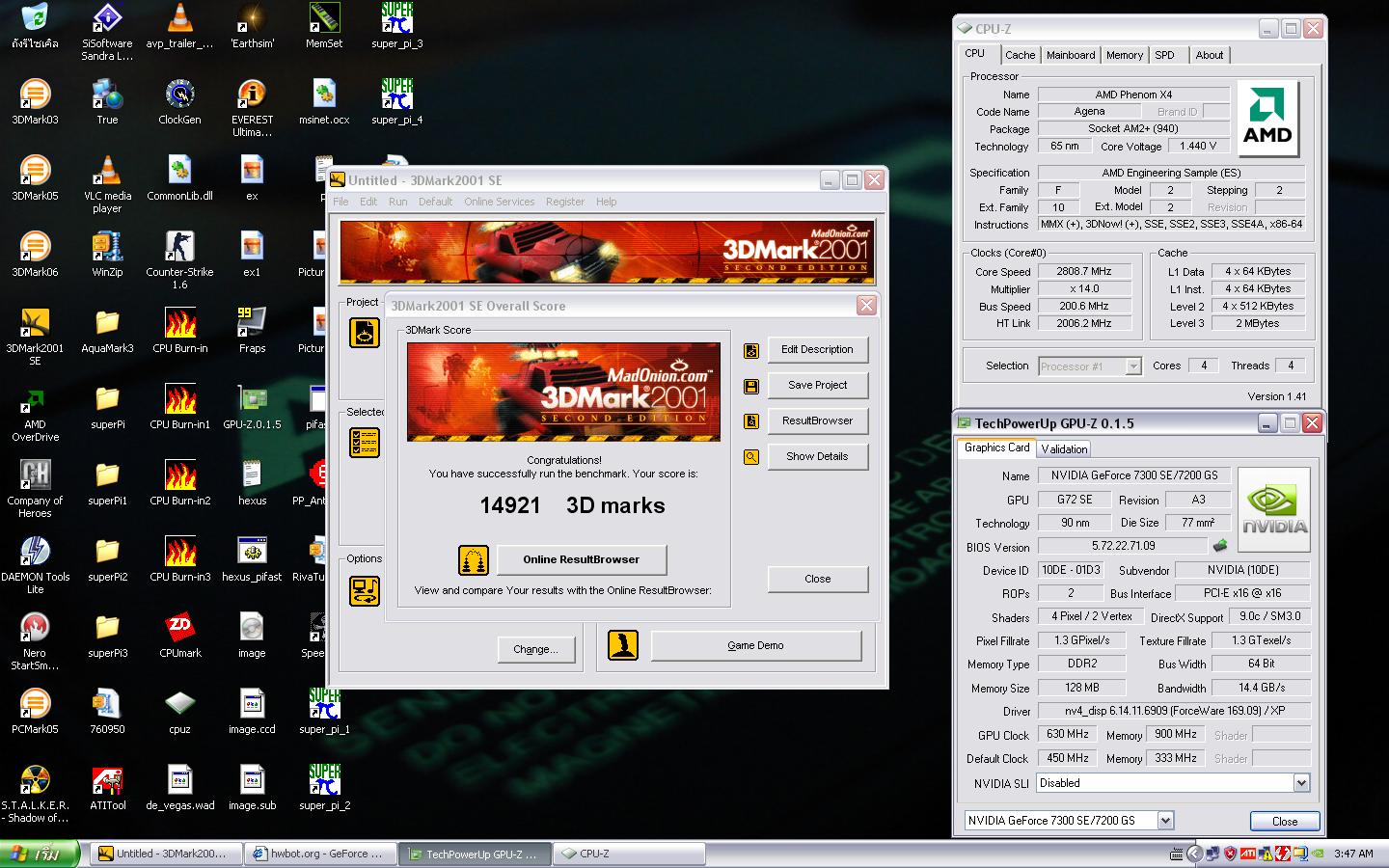Open the 3DMark06 desktop icon

(x=35, y=254)
